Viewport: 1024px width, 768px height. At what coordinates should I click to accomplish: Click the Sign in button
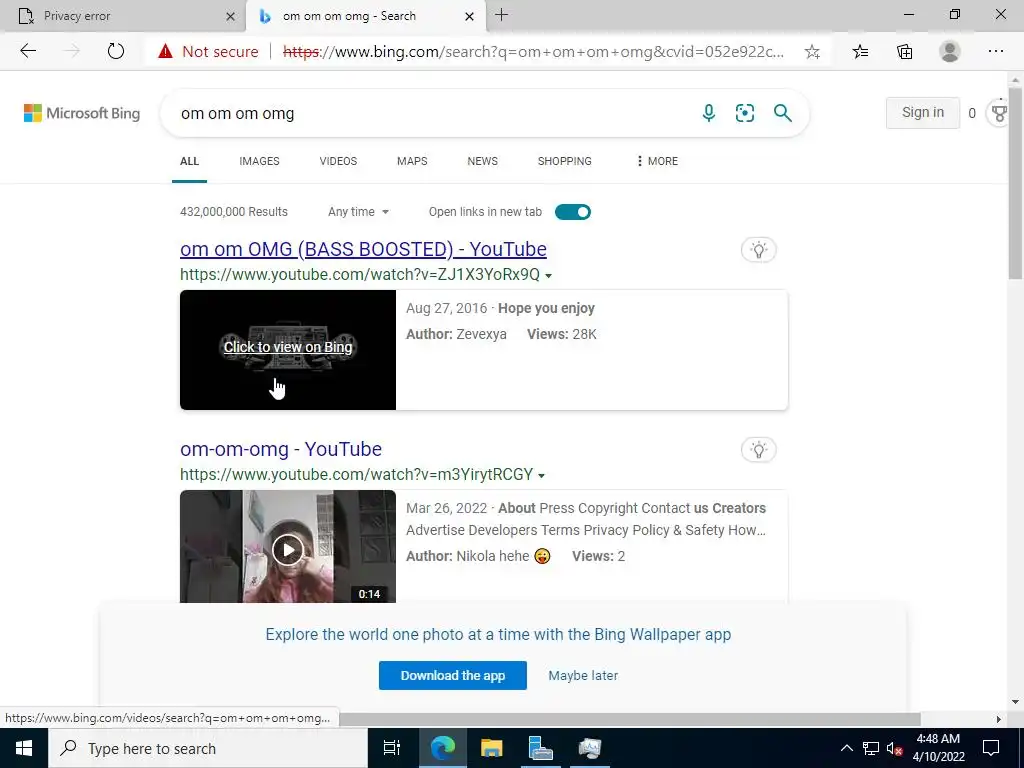pyautogui.click(x=923, y=112)
